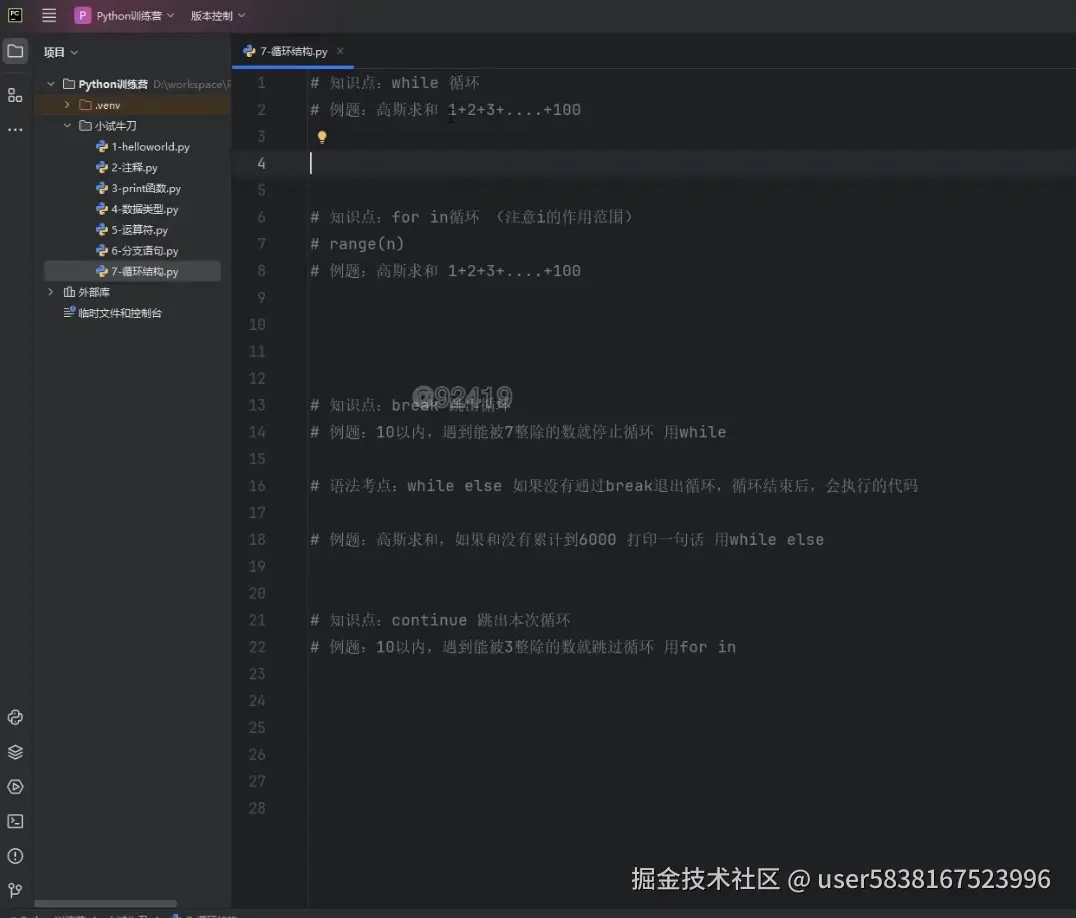The height and width of the screenshot is (918, 1076).
Task: Click the lightbulb intention icon near line 3
Action: pyautogui.click(x=320, y=136)
